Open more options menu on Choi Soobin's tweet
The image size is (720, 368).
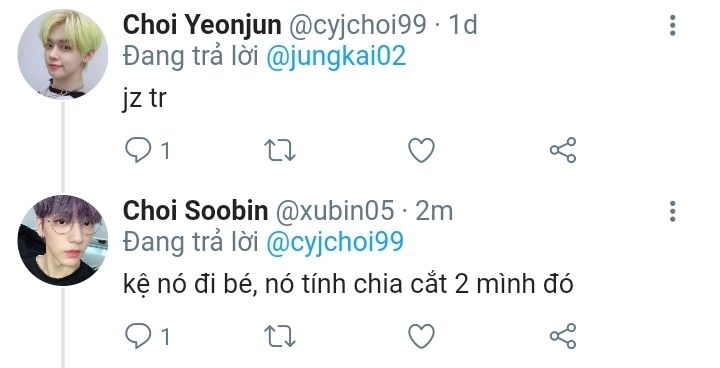click(x=673, y=211)
